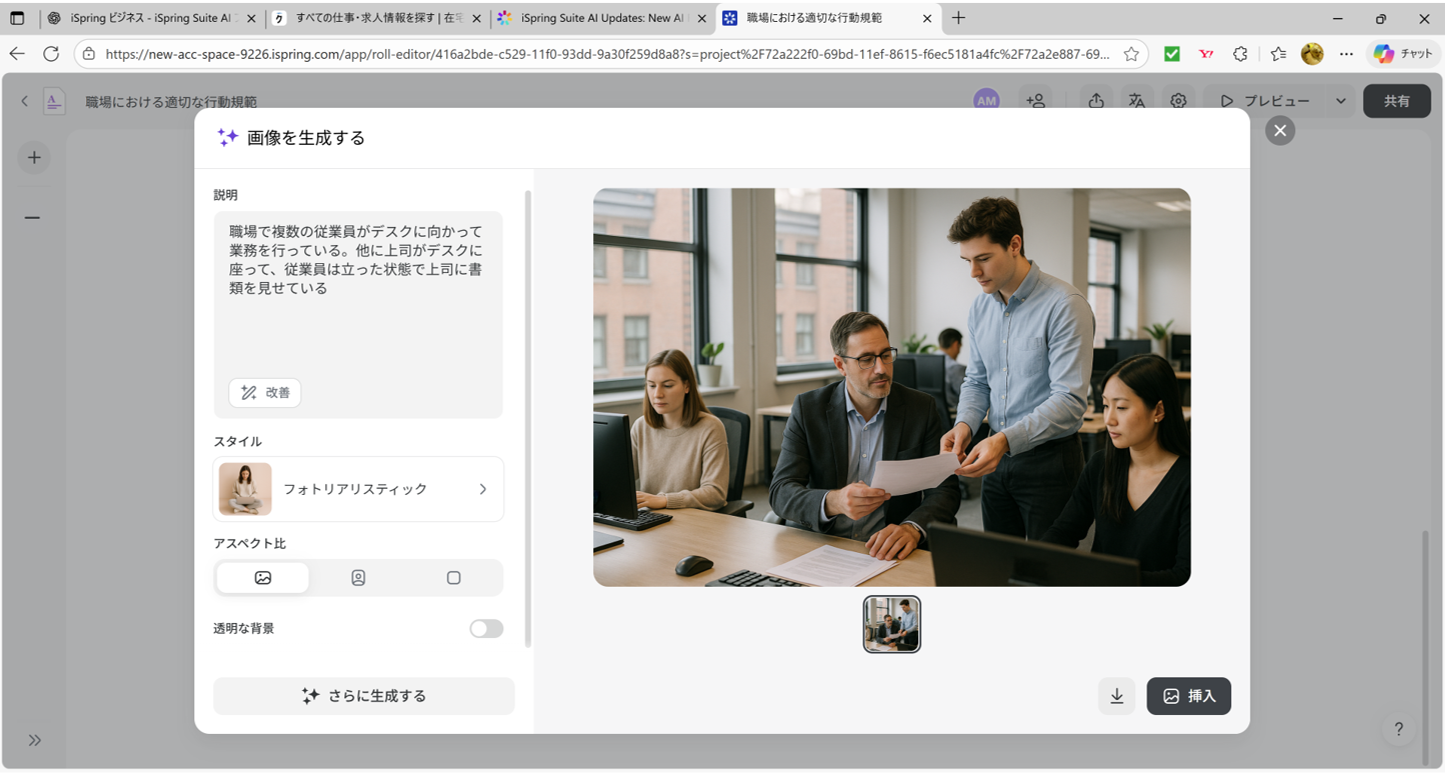Click the add collaborator icon near the avatar
The width and height of the screenshot is (1445, 780).
pos(1036,101)
